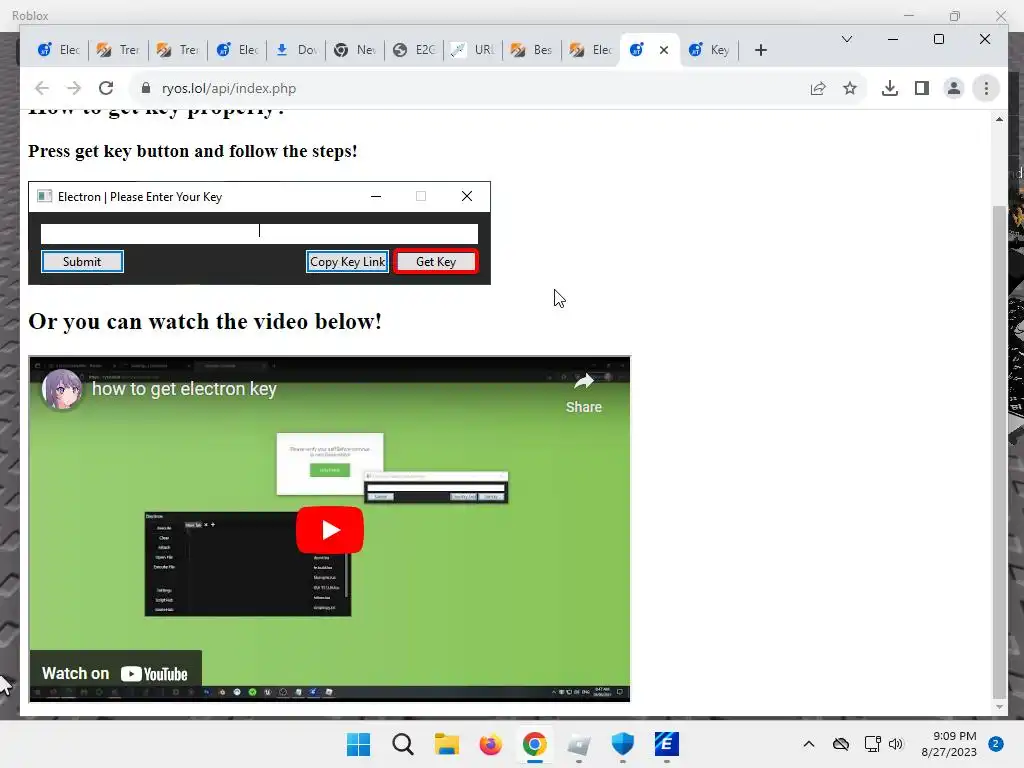Open the Roblox taskbar icon

[x=579, y=744]
